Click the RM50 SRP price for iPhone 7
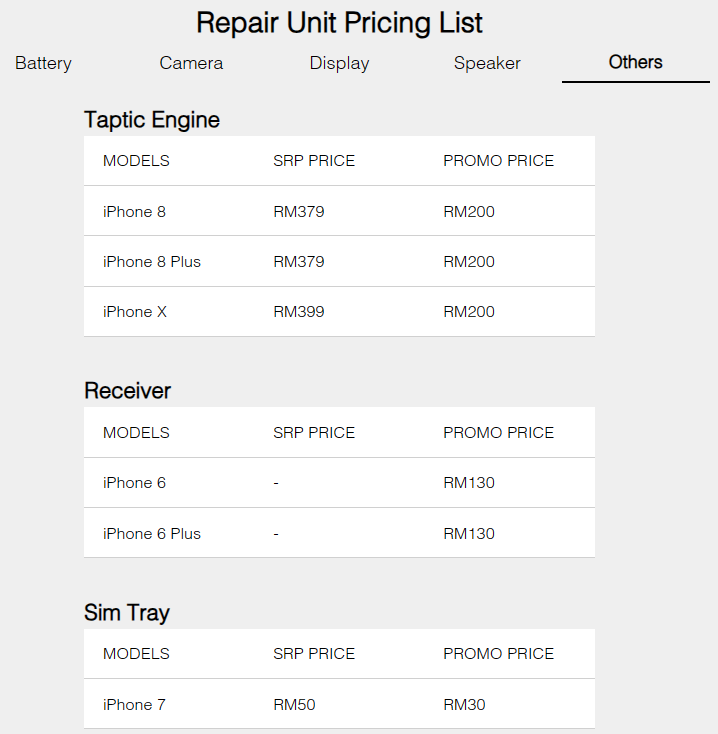The height and width of the screenshot is (734, 718). tap(294, 705)
